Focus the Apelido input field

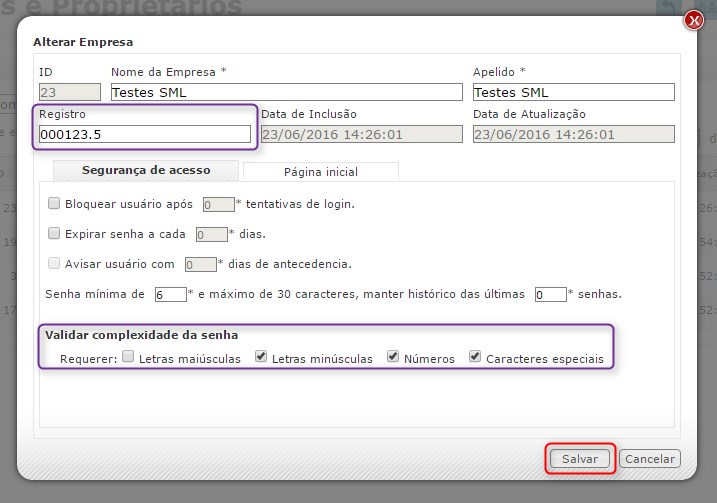click(x=573, y=92)
